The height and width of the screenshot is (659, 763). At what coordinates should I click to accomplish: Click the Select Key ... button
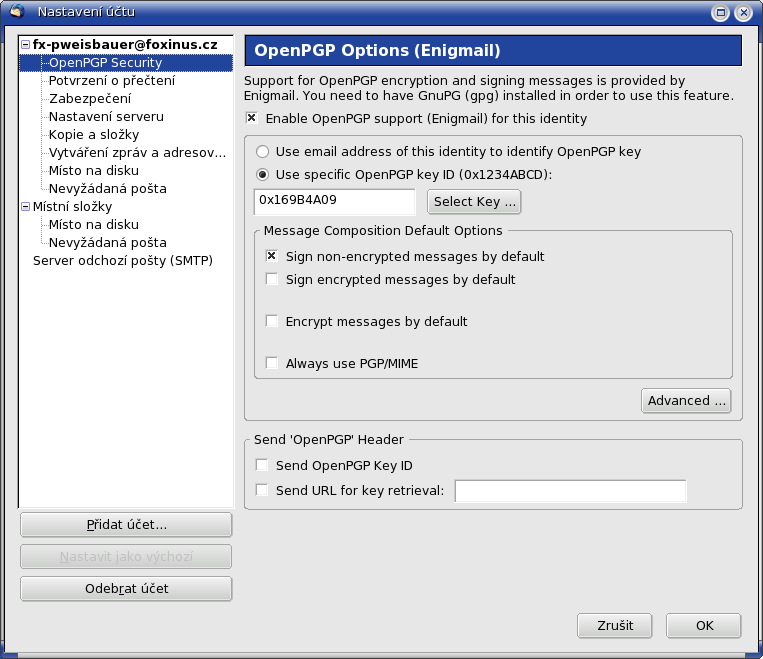click(474, 201)
